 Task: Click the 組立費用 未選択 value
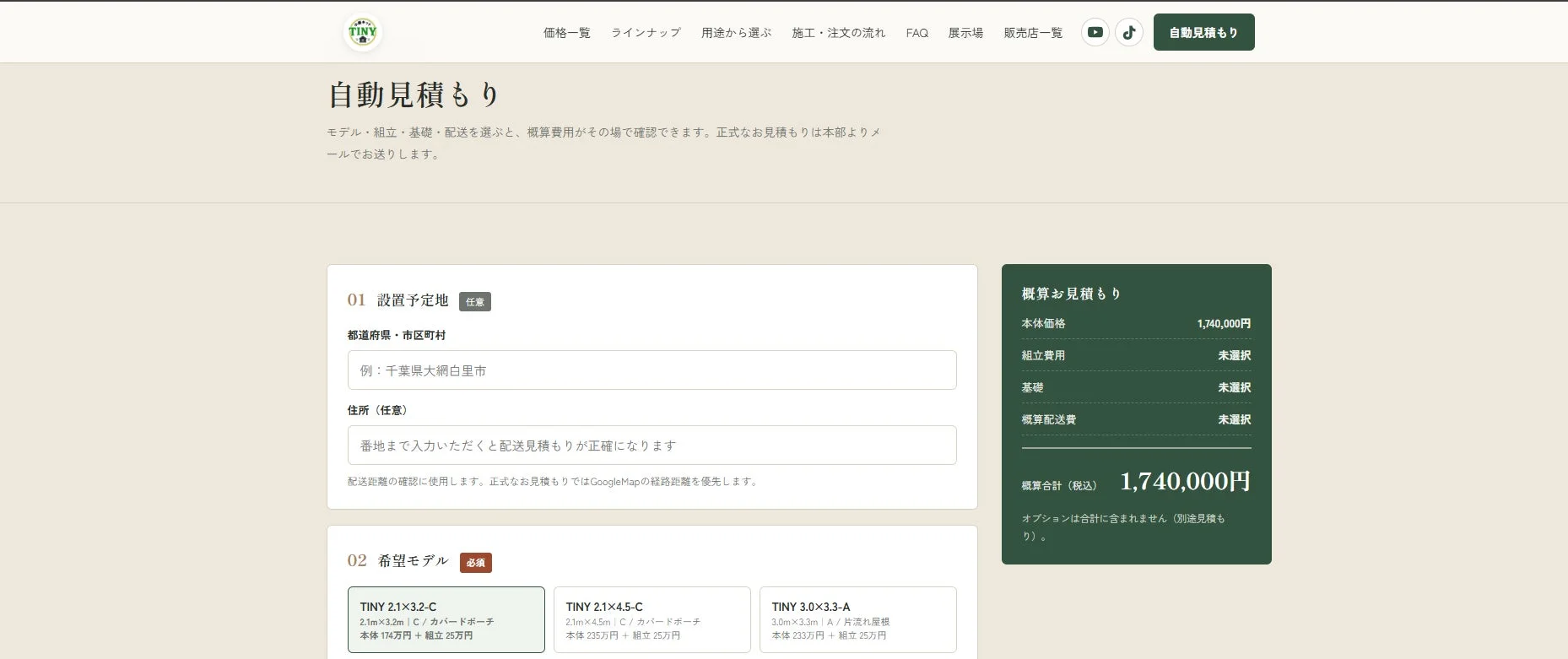[x=1234, y=356]
